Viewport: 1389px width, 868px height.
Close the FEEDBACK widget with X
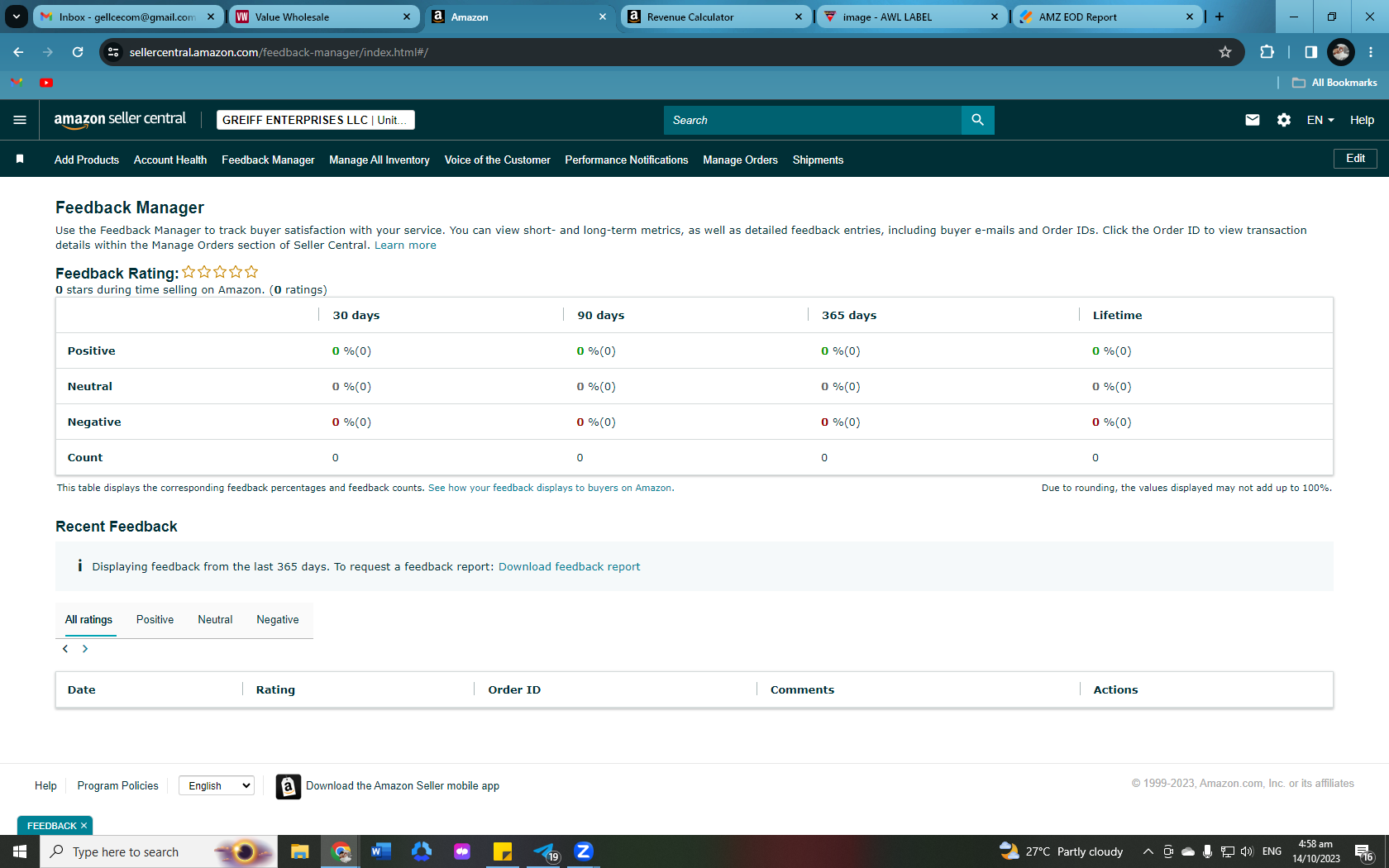click(x=84, y=826)
